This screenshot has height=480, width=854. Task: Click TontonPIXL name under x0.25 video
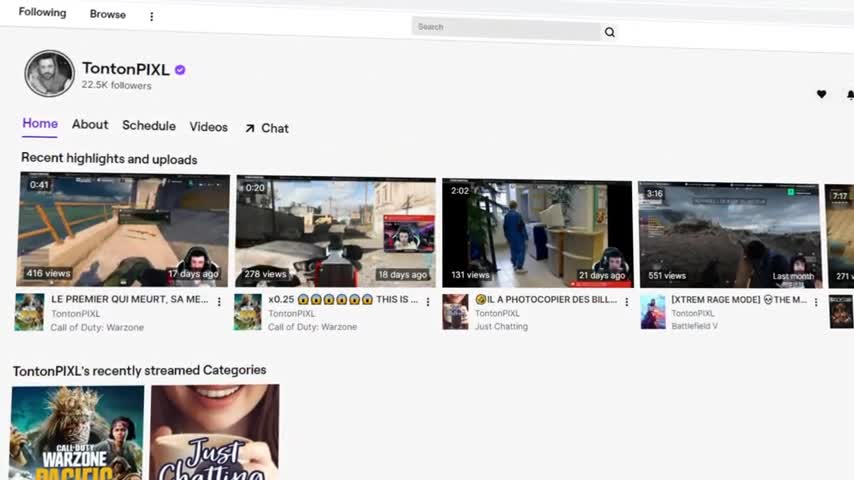click(x=291, y=313)
